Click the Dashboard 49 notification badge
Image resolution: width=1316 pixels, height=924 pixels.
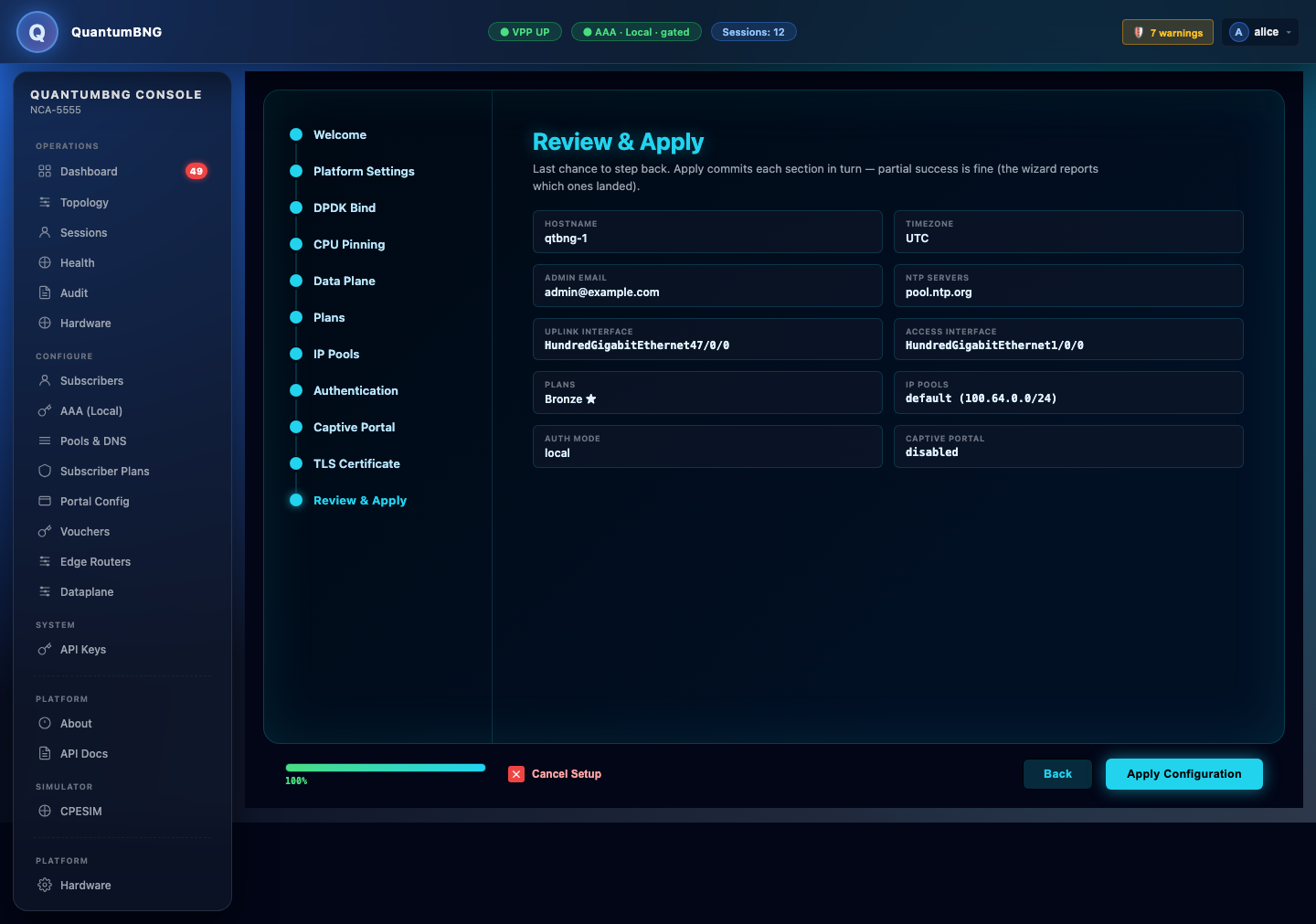196,171
